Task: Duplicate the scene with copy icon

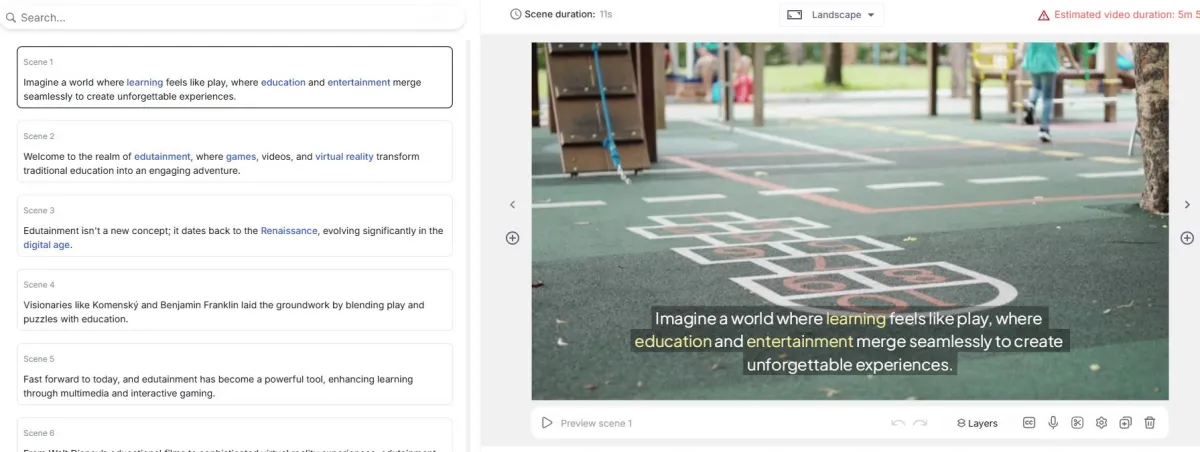Action: [1125, 423]
